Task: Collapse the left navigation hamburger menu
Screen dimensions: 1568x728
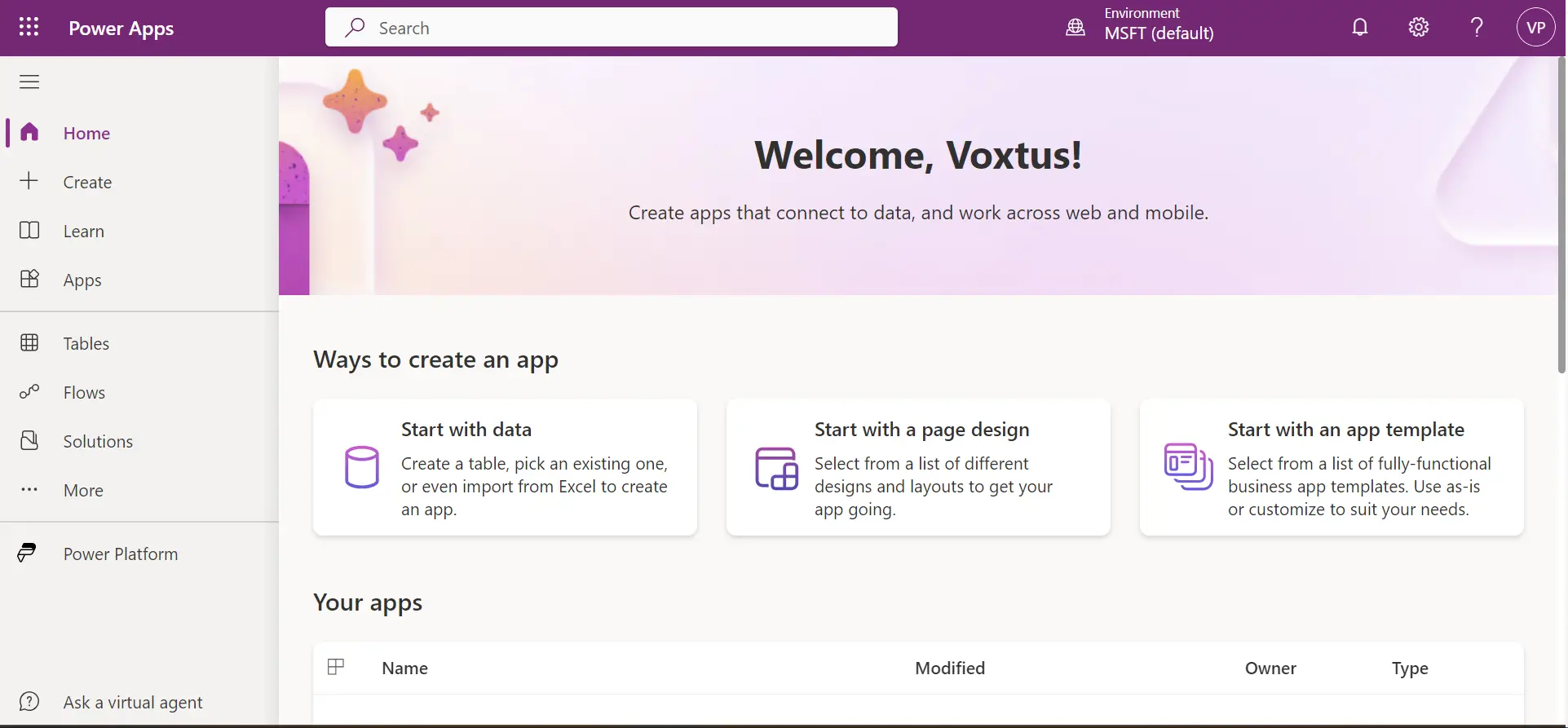Action: click(29, 82)
